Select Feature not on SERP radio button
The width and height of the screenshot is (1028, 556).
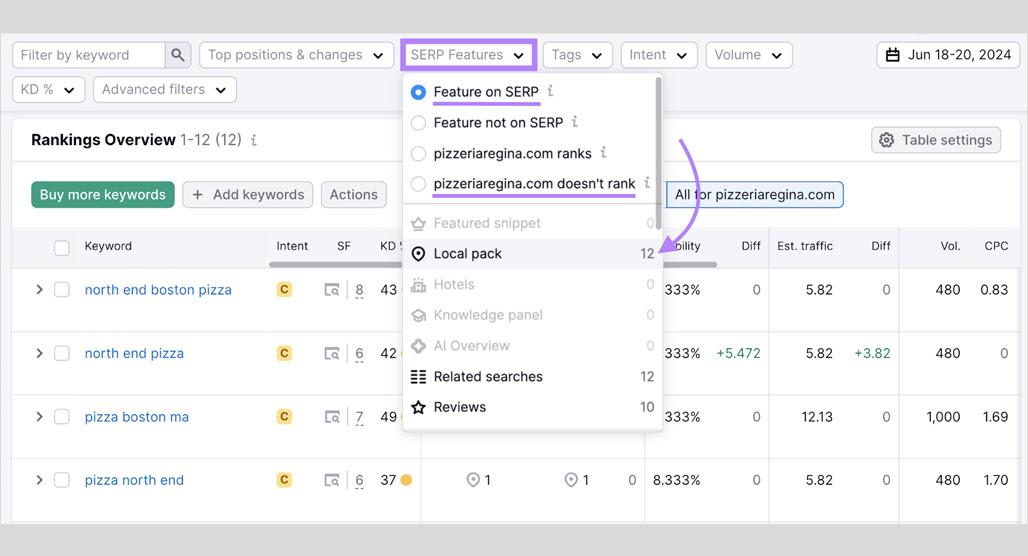click(x=418, y=123)
